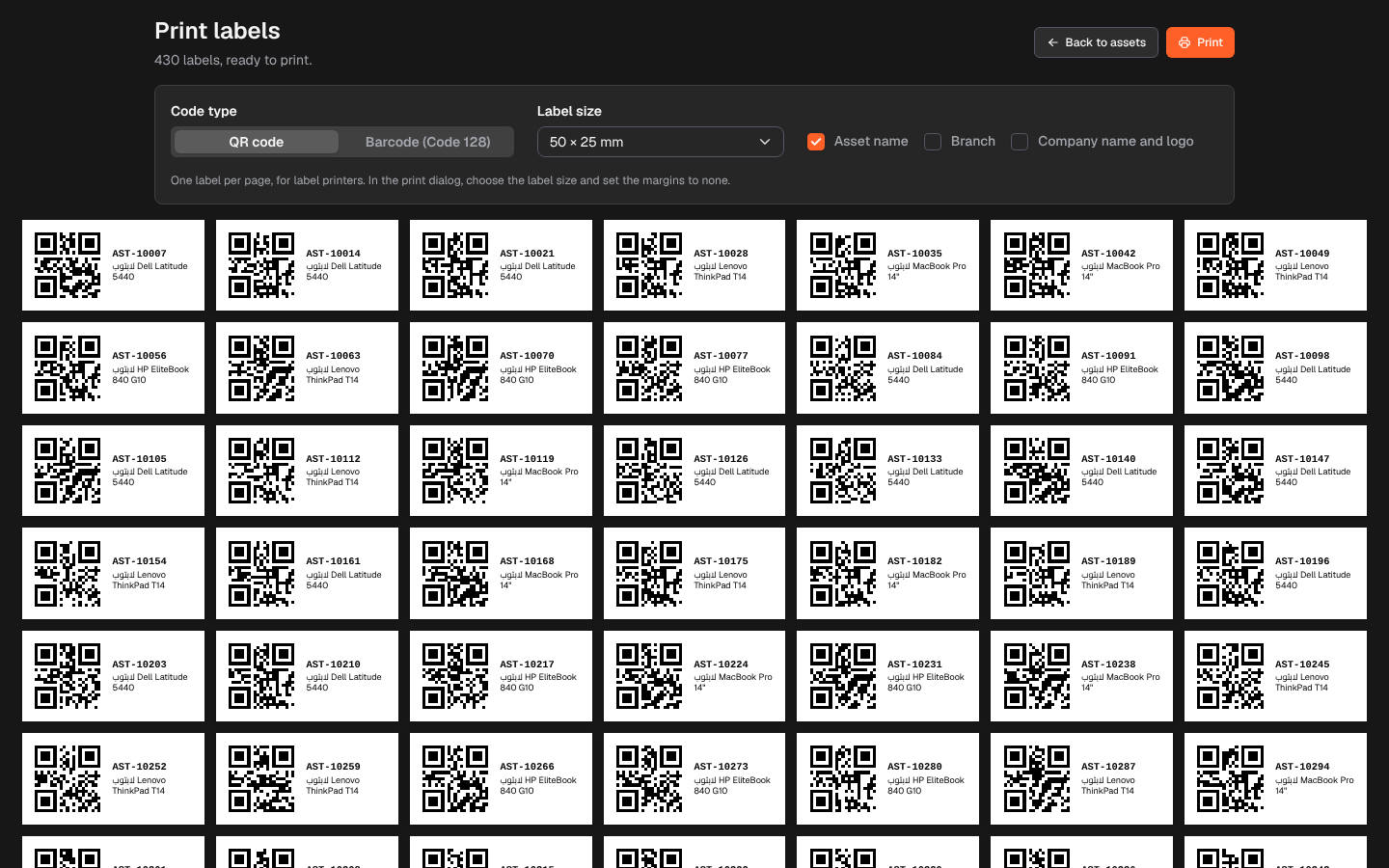Click the AST-10273 asset ID text
Viewport: 1389px width, 868px height.
pyautogui.click(x=721, y=767)
